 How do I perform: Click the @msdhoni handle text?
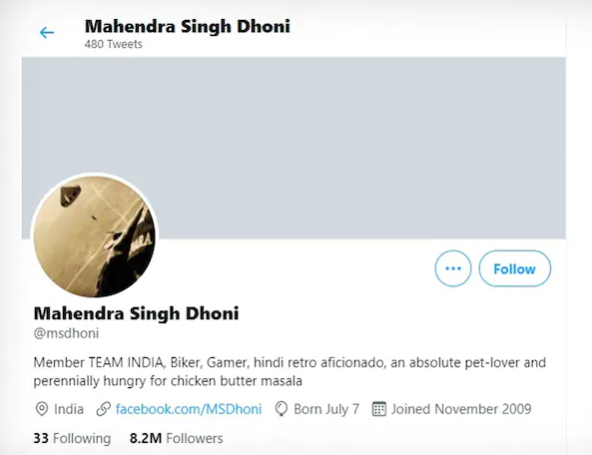click(66, 333)
